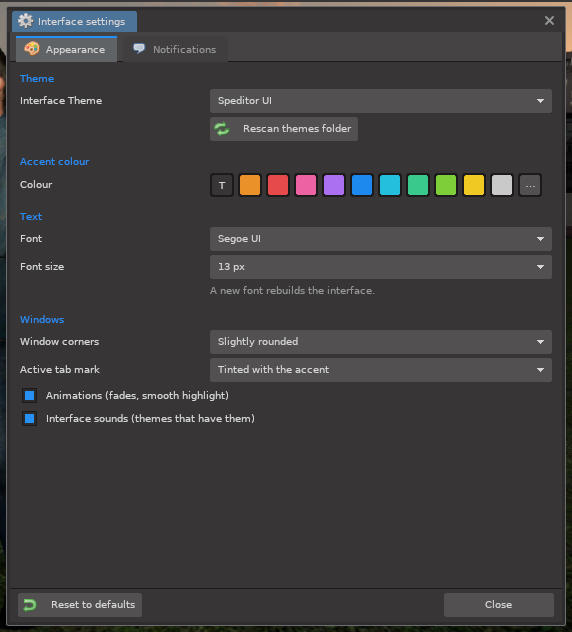
Task: Click the green reset arrow icon
Action: 30,605
